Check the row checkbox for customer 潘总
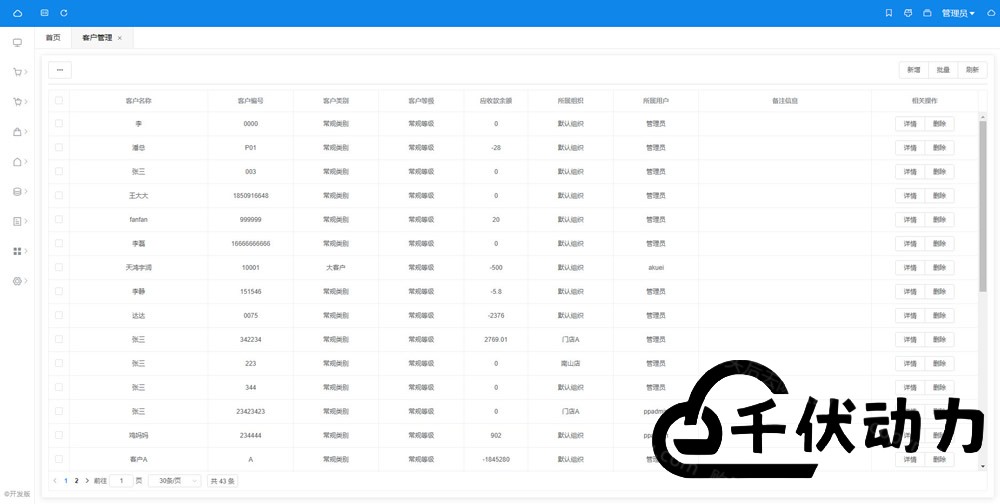Image resolution: width=1000 pixels, height=504 pixels. tap(59, 147)
